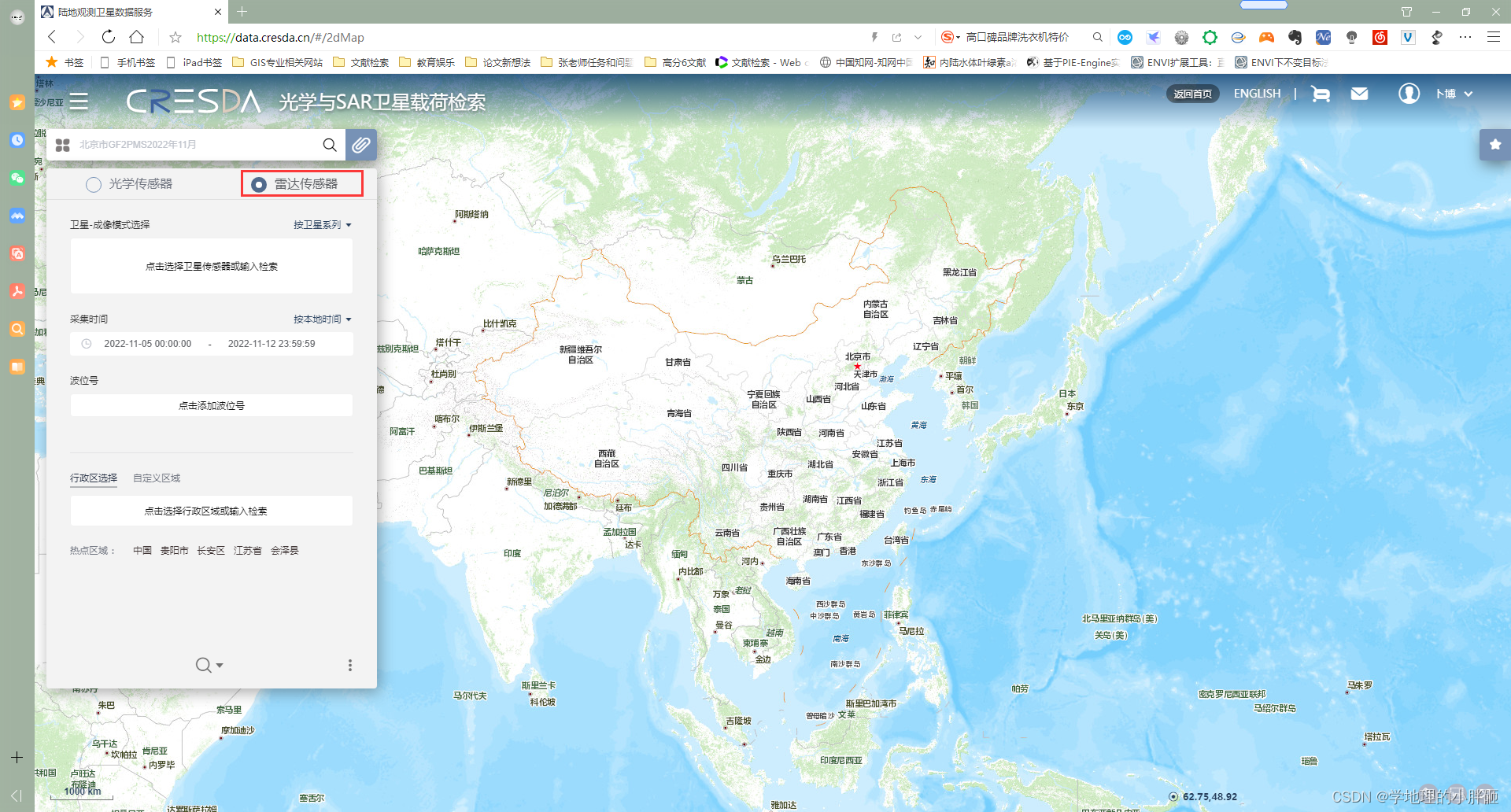Screen dimensions: 1511x812
Task: Select the 陆地观测卫星数据服务 browser tab
Action: tap(131, 12)
